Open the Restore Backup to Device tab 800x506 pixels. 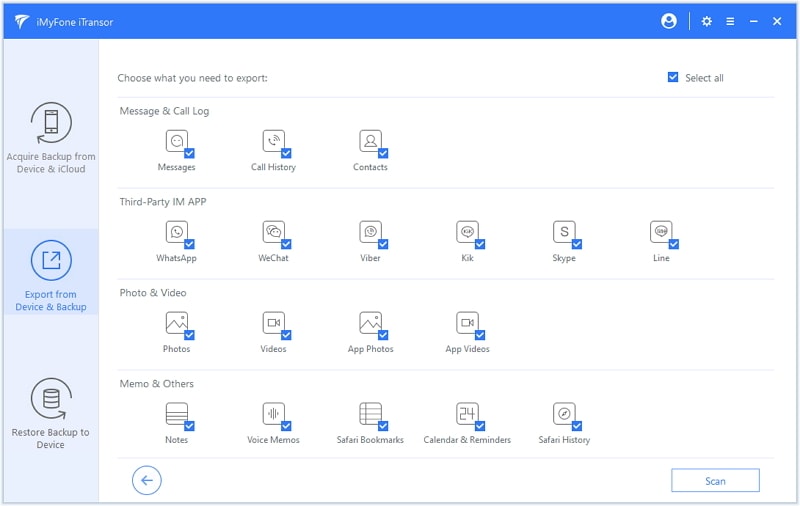(x=51, y=413)
